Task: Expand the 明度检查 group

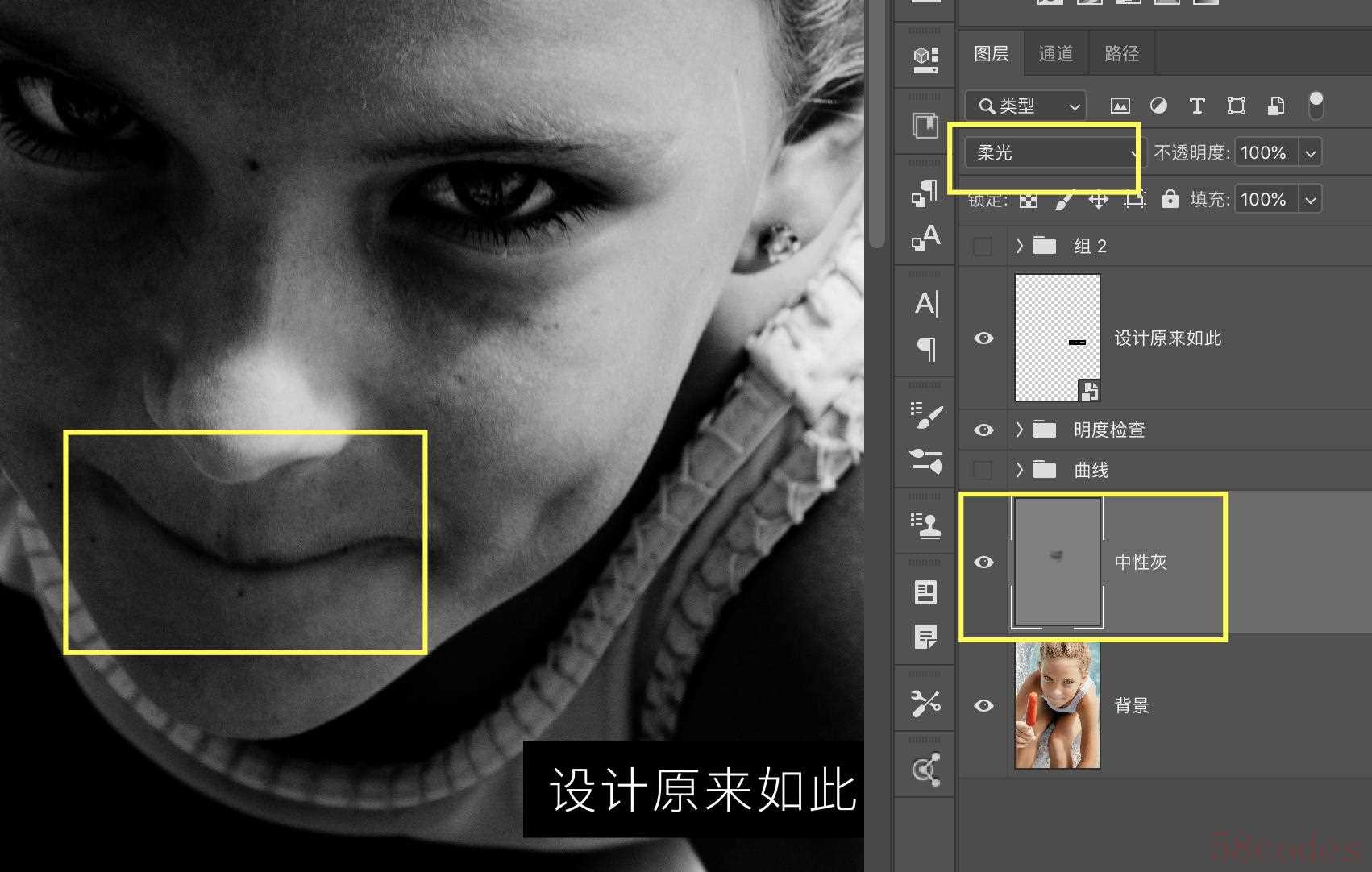Action: pyautogui.click(x=1020, y=429)
